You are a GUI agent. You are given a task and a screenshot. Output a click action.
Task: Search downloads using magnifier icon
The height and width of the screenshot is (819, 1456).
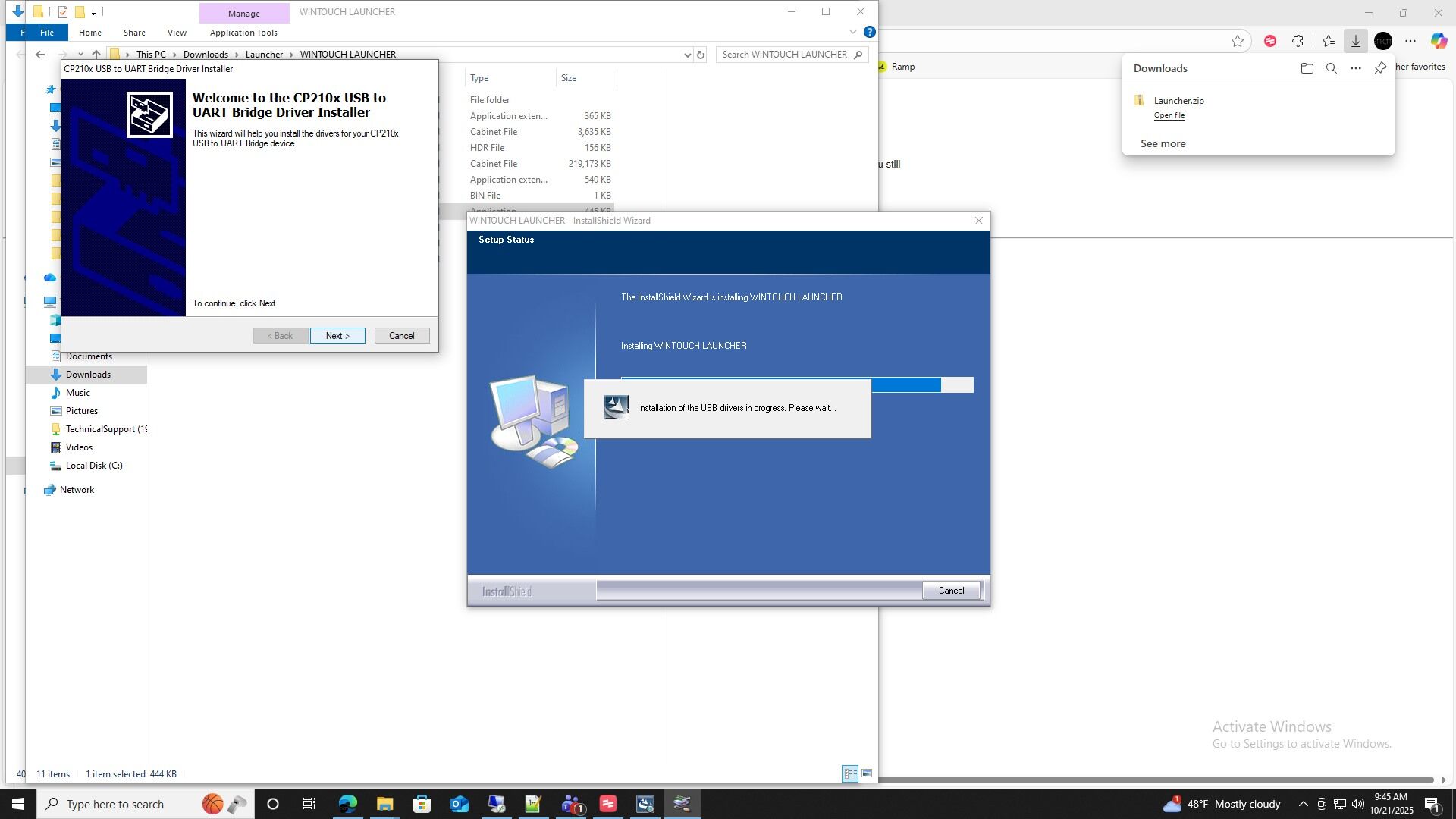click(x=1331, y=68)
